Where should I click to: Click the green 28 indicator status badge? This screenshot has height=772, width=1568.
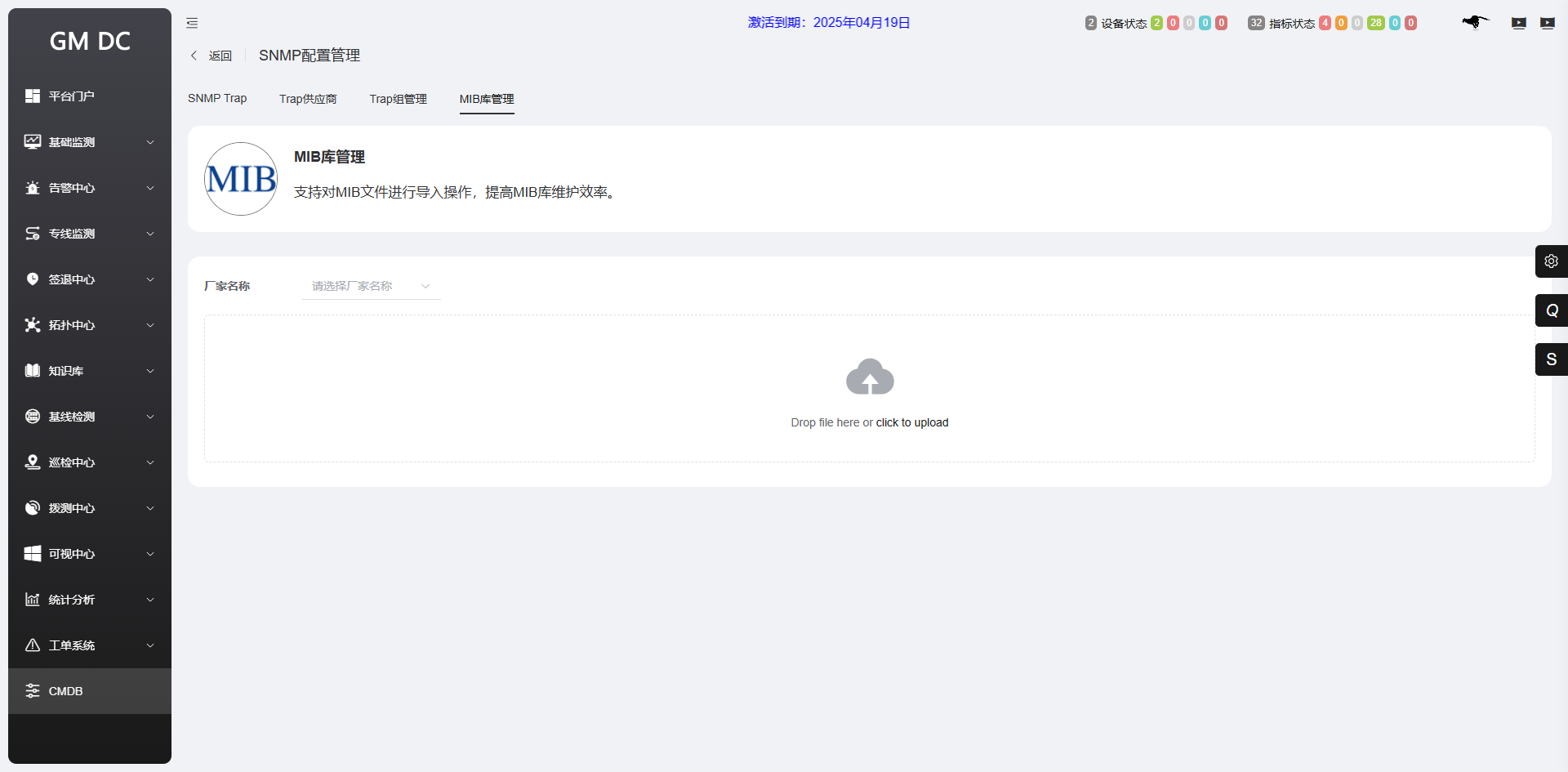pyautogui.click(x=1376, y=23)
